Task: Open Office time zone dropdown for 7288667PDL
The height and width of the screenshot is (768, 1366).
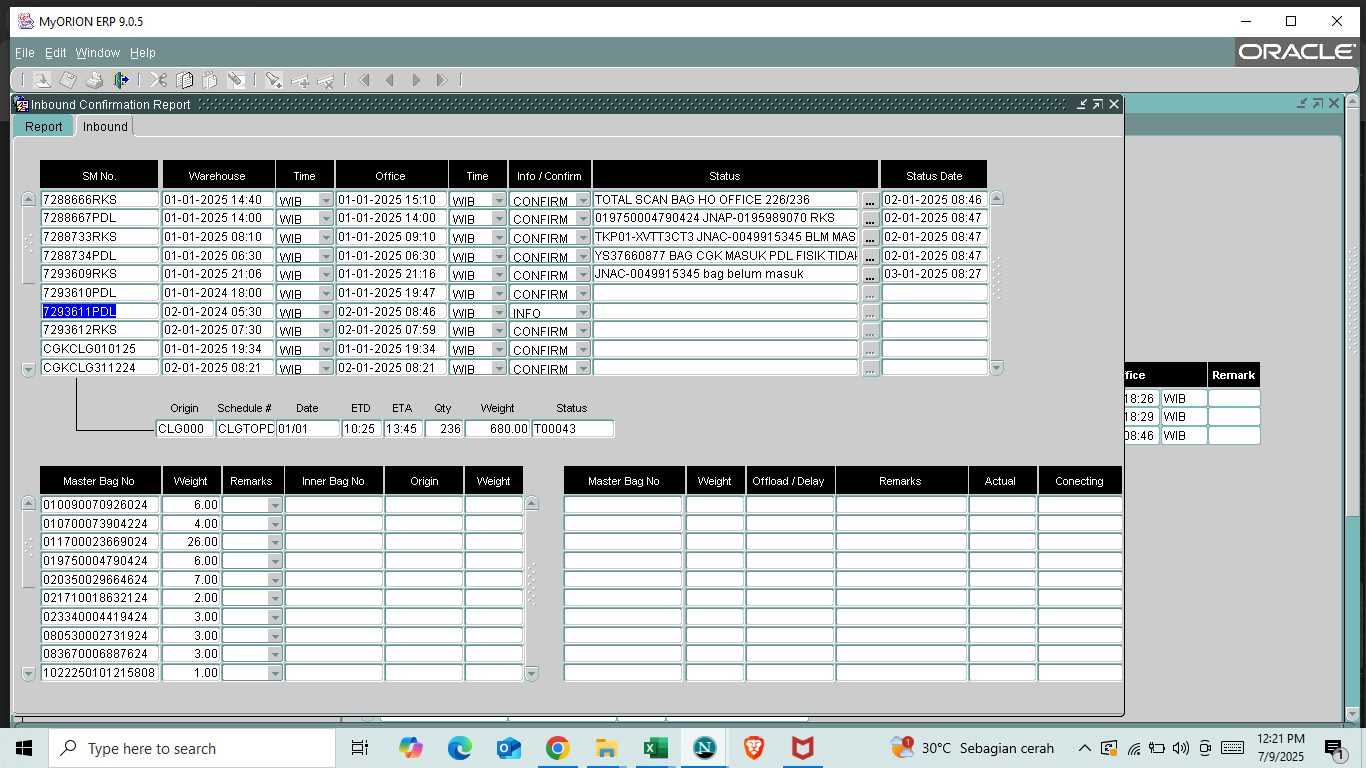Action: tap(498, 218)
